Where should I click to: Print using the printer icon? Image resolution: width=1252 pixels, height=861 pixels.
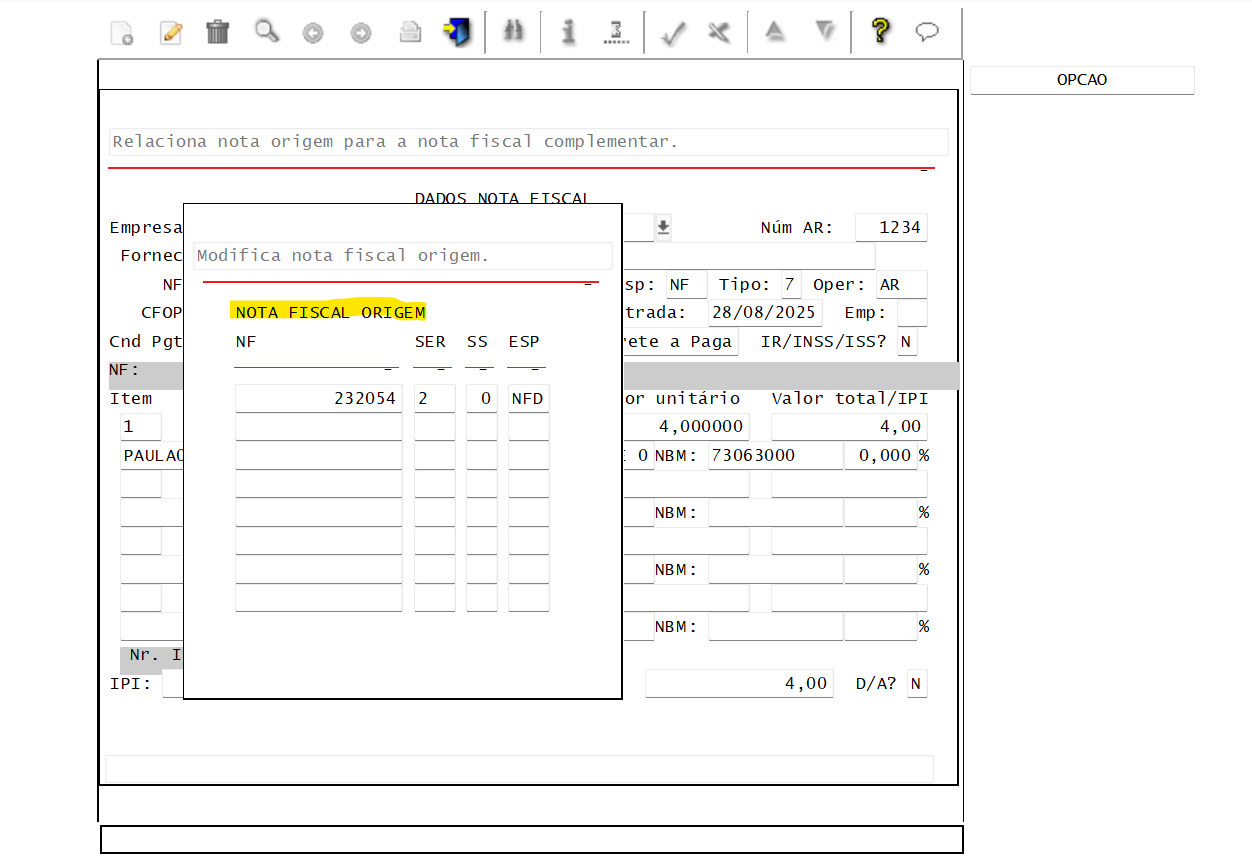pos(409,32)
